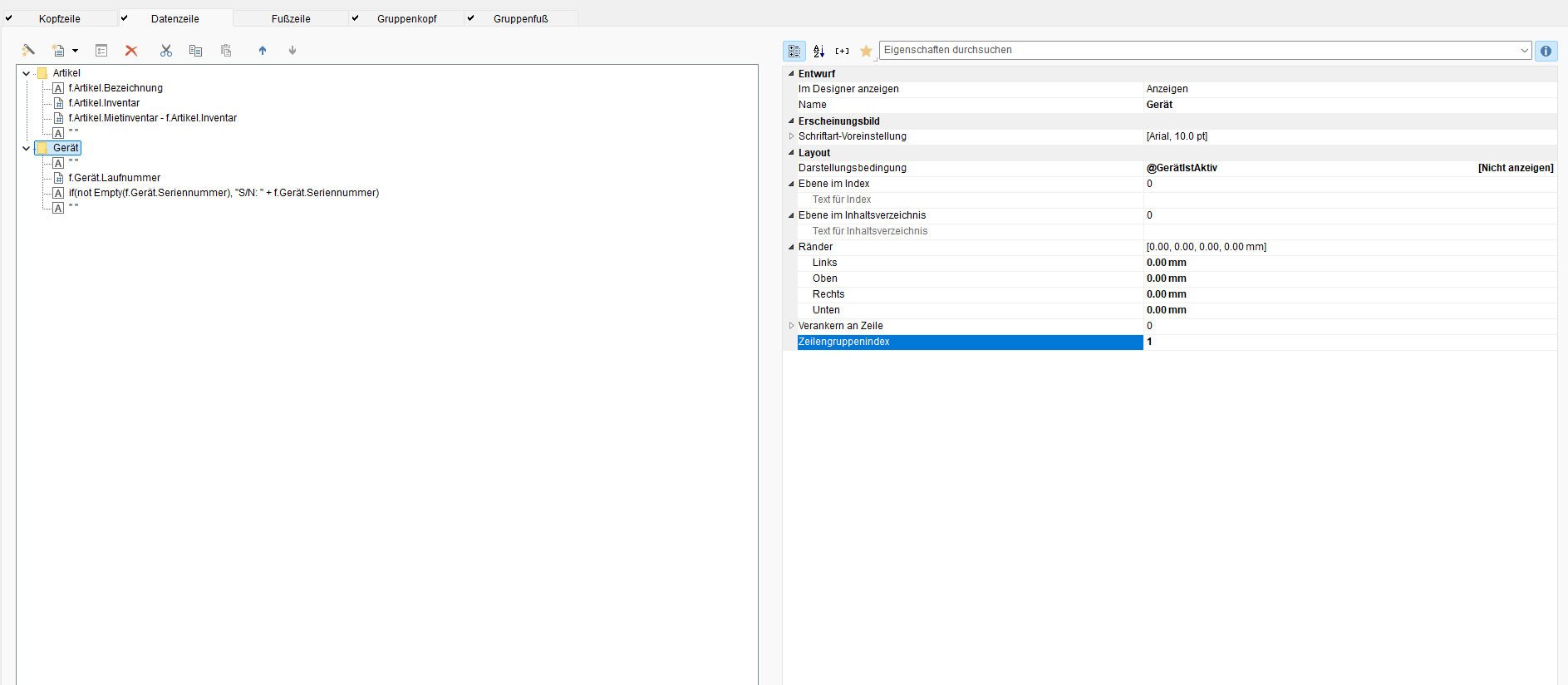Select the Datenzeile tab
This screenshot has height=685, width=1568.
tap(174, 18)
